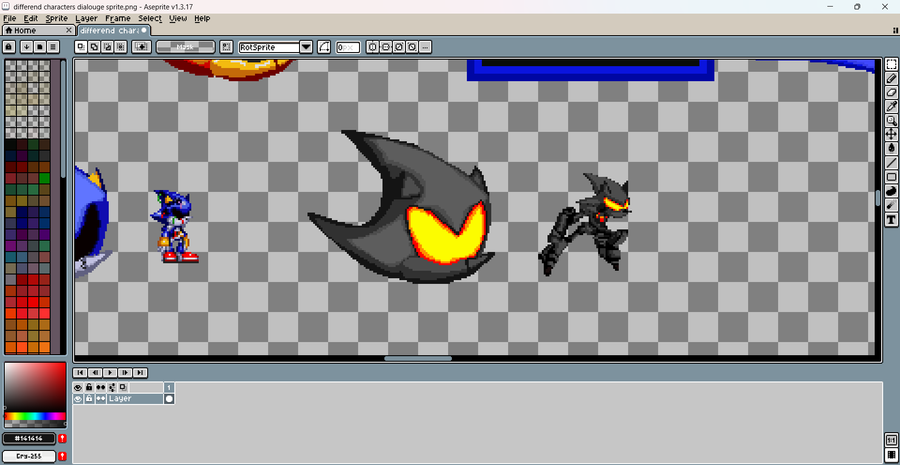Open the Frame menu
The image size is (900, 465).
click(118, 18)
